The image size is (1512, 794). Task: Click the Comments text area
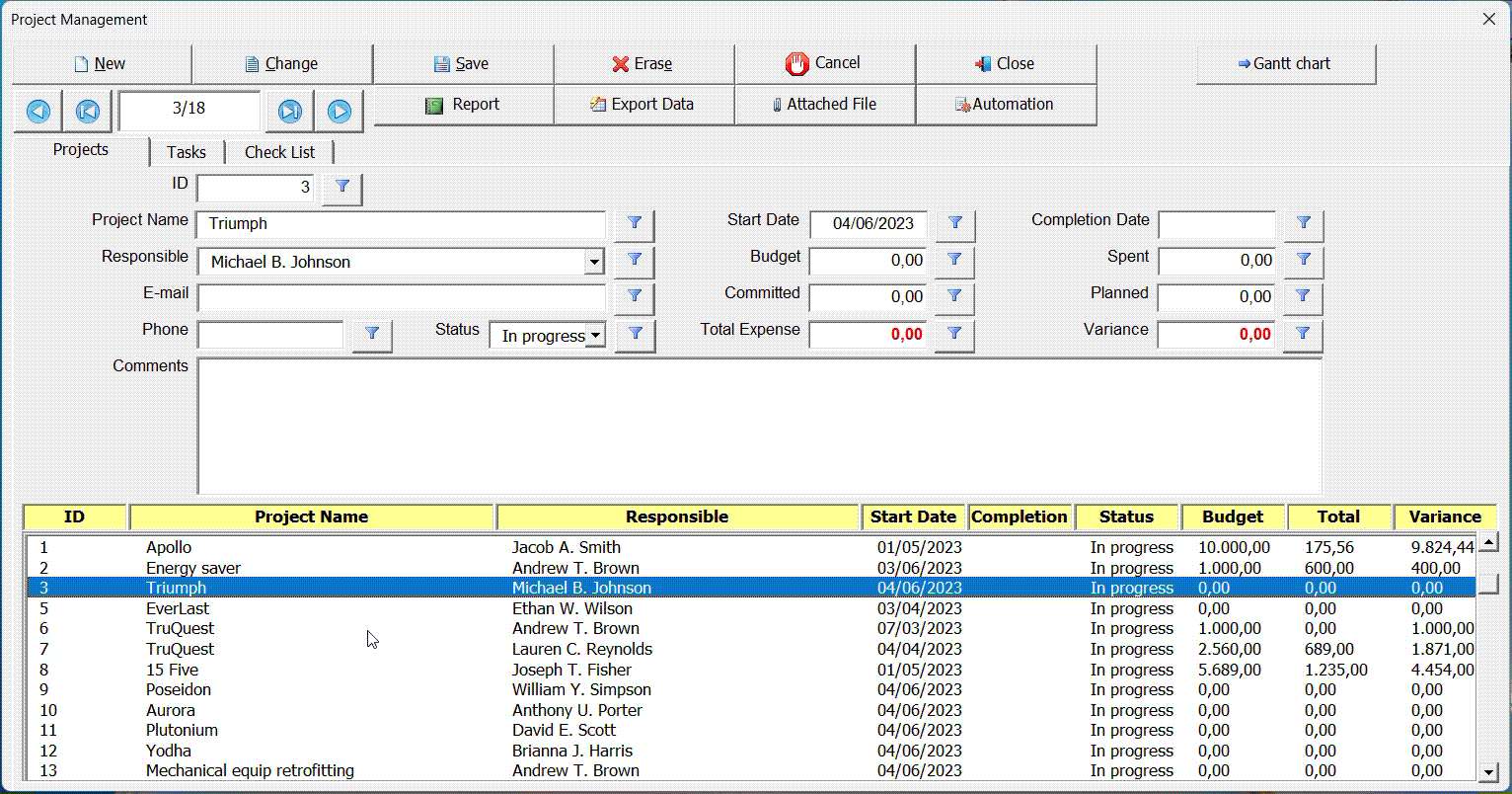click(758, 426)
